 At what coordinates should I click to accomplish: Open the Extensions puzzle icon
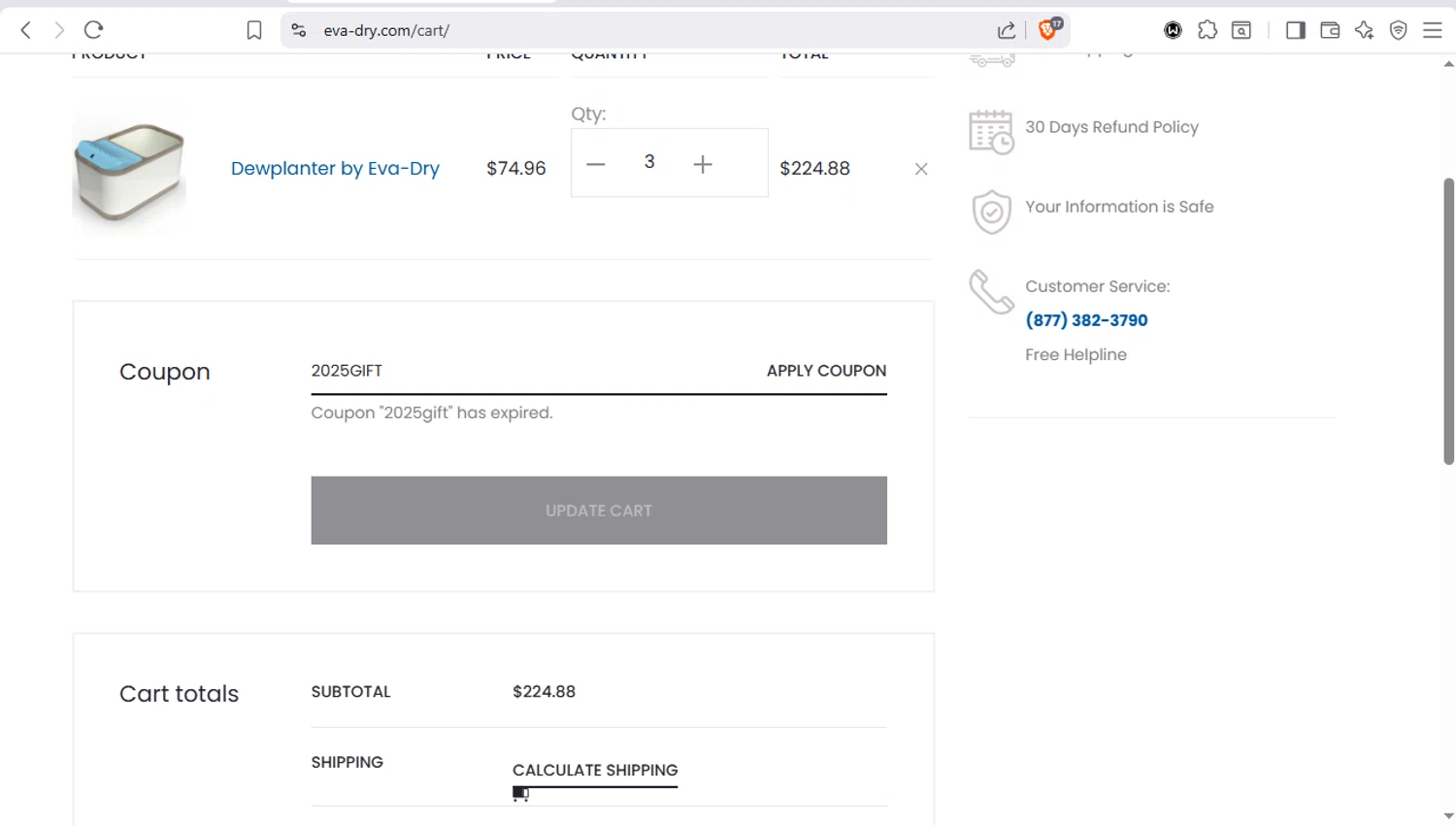[1207, 30]
